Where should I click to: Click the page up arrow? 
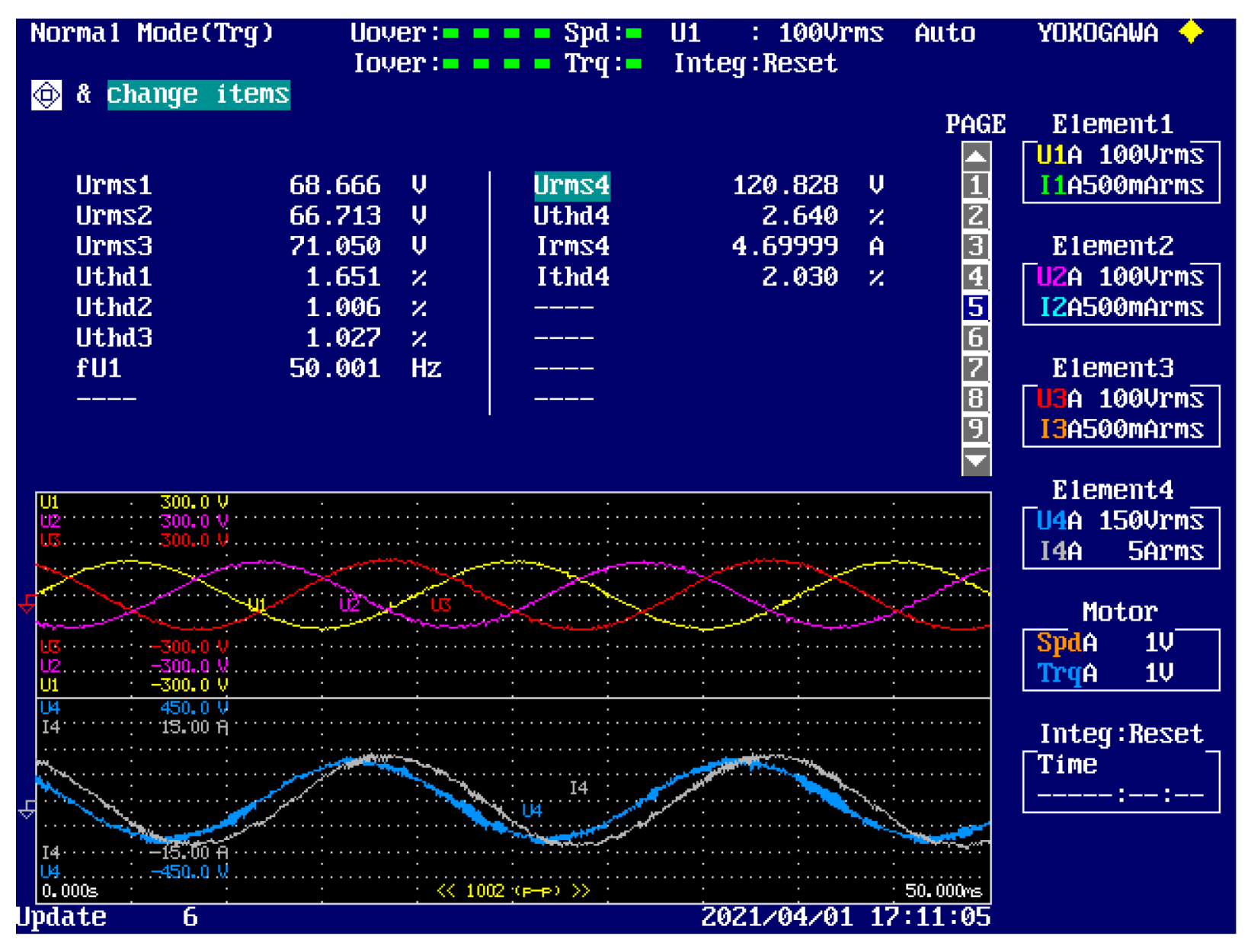click(976, 156)
